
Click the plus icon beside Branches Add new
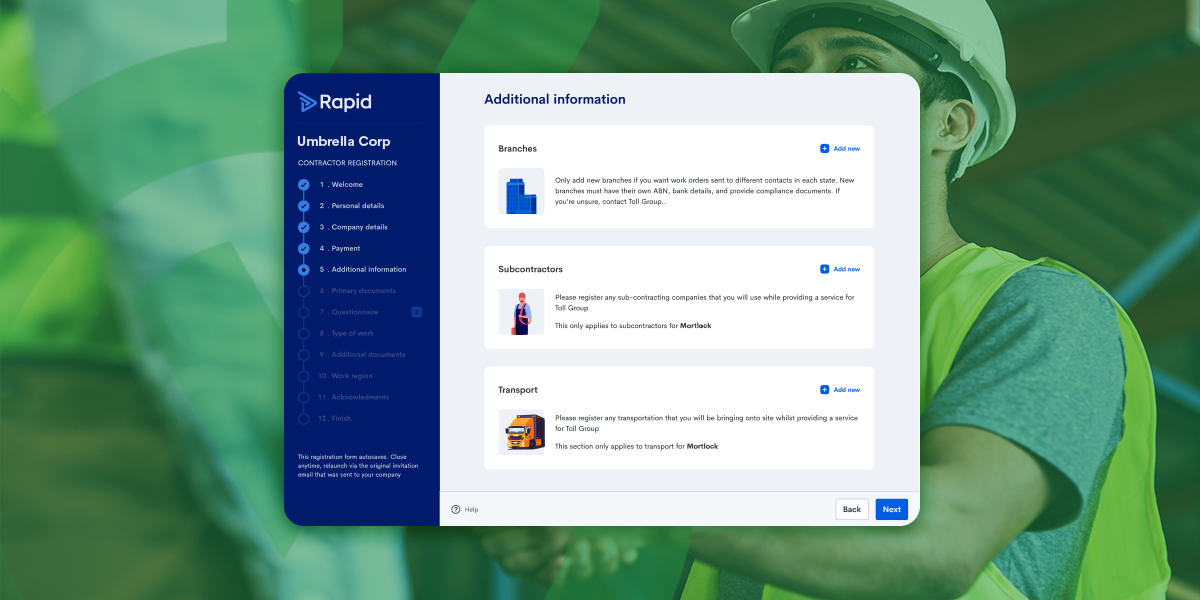pos(824,148)
